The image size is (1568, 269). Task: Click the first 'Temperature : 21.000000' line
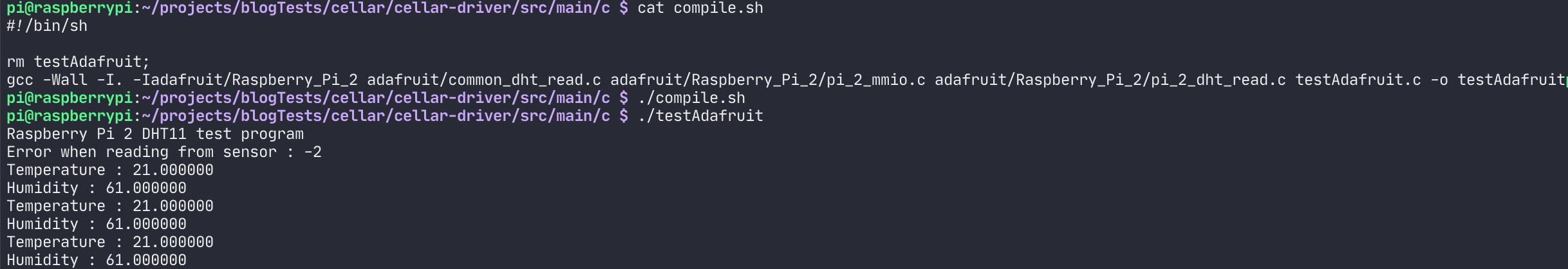click(110, 171)
